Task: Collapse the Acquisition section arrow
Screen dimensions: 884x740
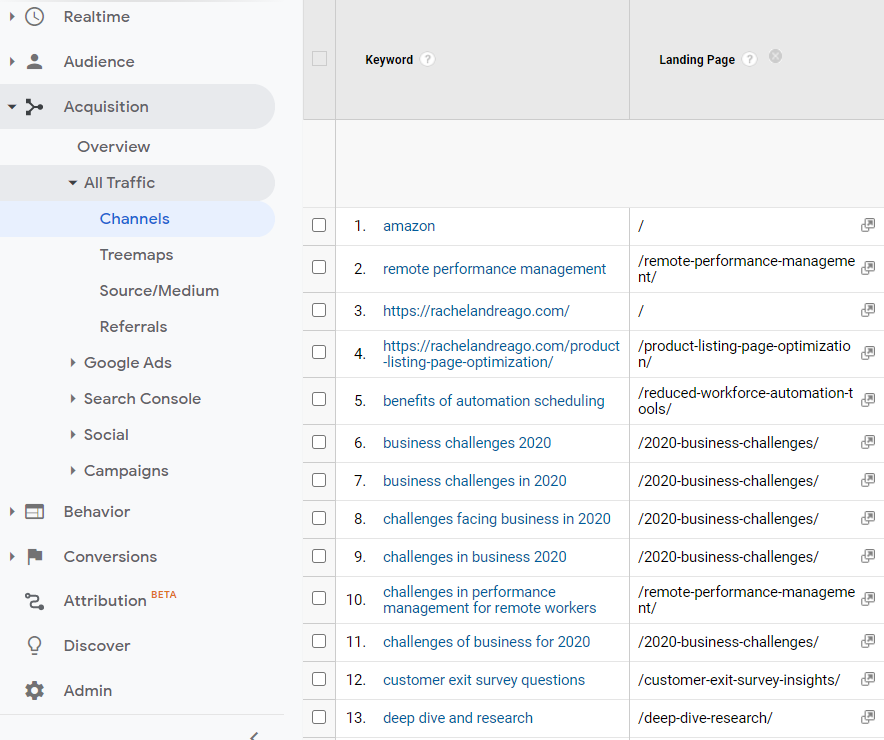Action: [x=12, y=107]
